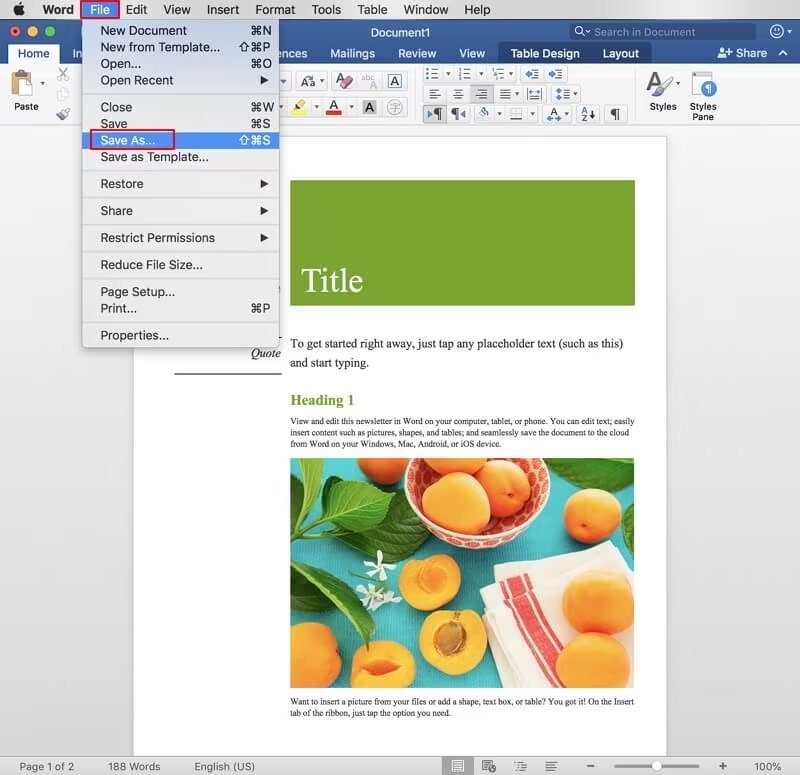Toggle Center paragraph alignment
This screenshot has height=775, width=800.
458,94
